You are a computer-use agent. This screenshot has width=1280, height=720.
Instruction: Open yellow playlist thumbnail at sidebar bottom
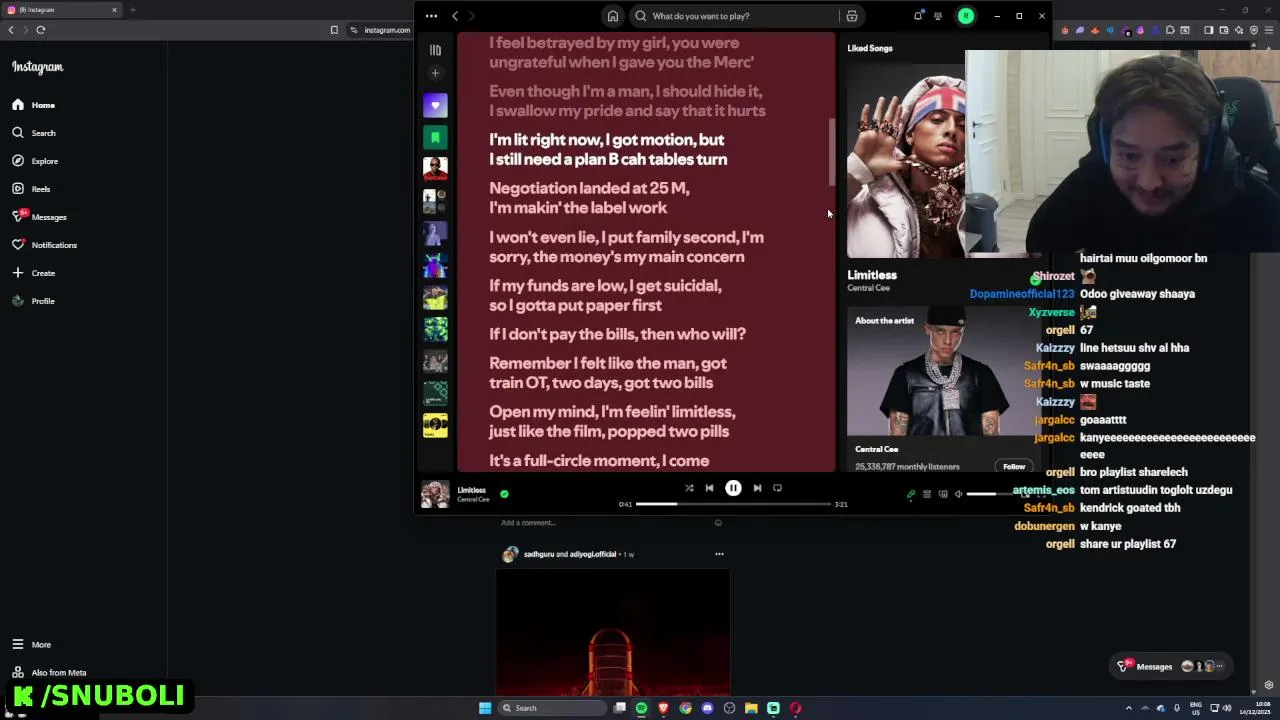[x=435, y=425]
